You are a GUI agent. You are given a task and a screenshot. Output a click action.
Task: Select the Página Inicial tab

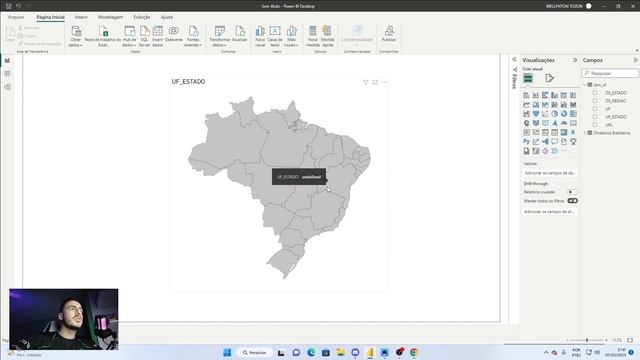pyautogui.click(x=51, y=17)
